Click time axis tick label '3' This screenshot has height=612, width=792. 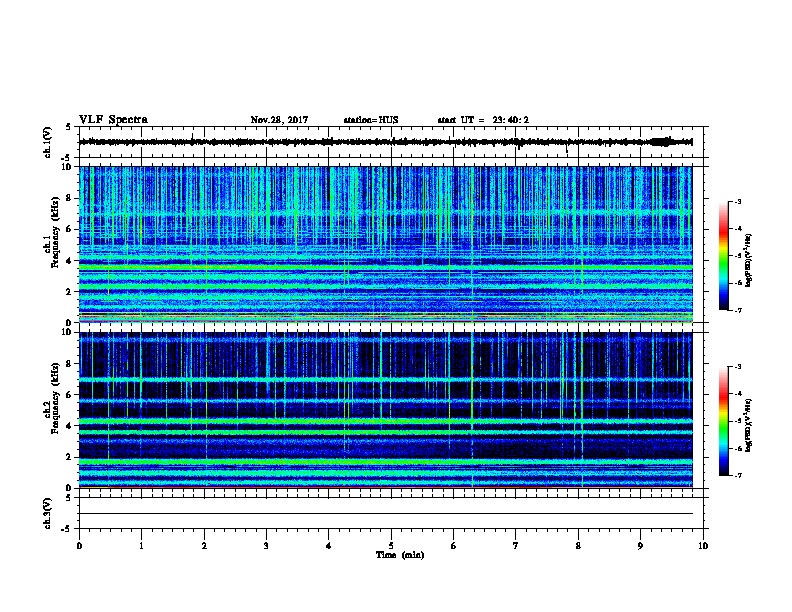point(266,545)
